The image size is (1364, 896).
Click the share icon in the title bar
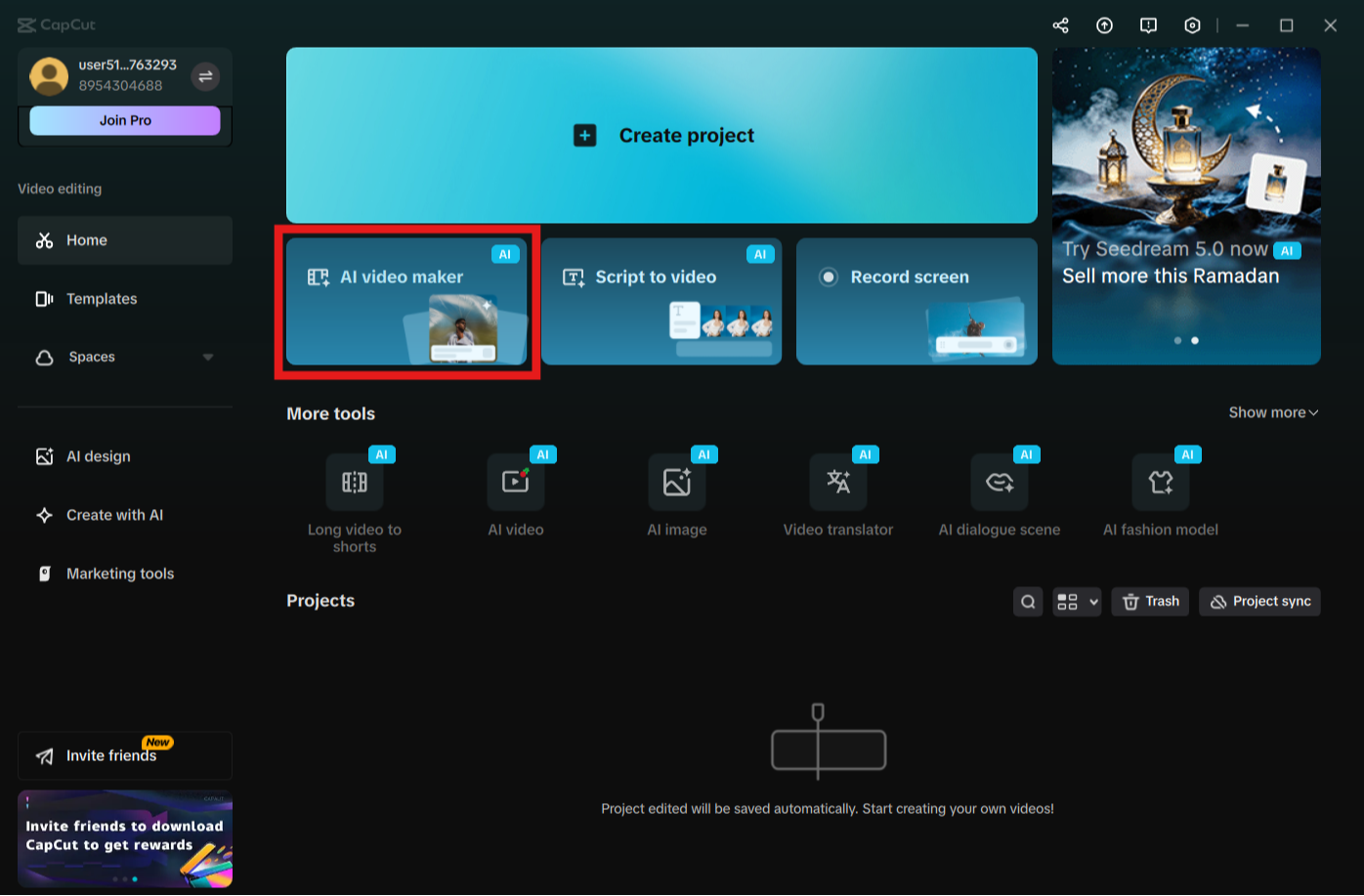(x=1060, y=25)
